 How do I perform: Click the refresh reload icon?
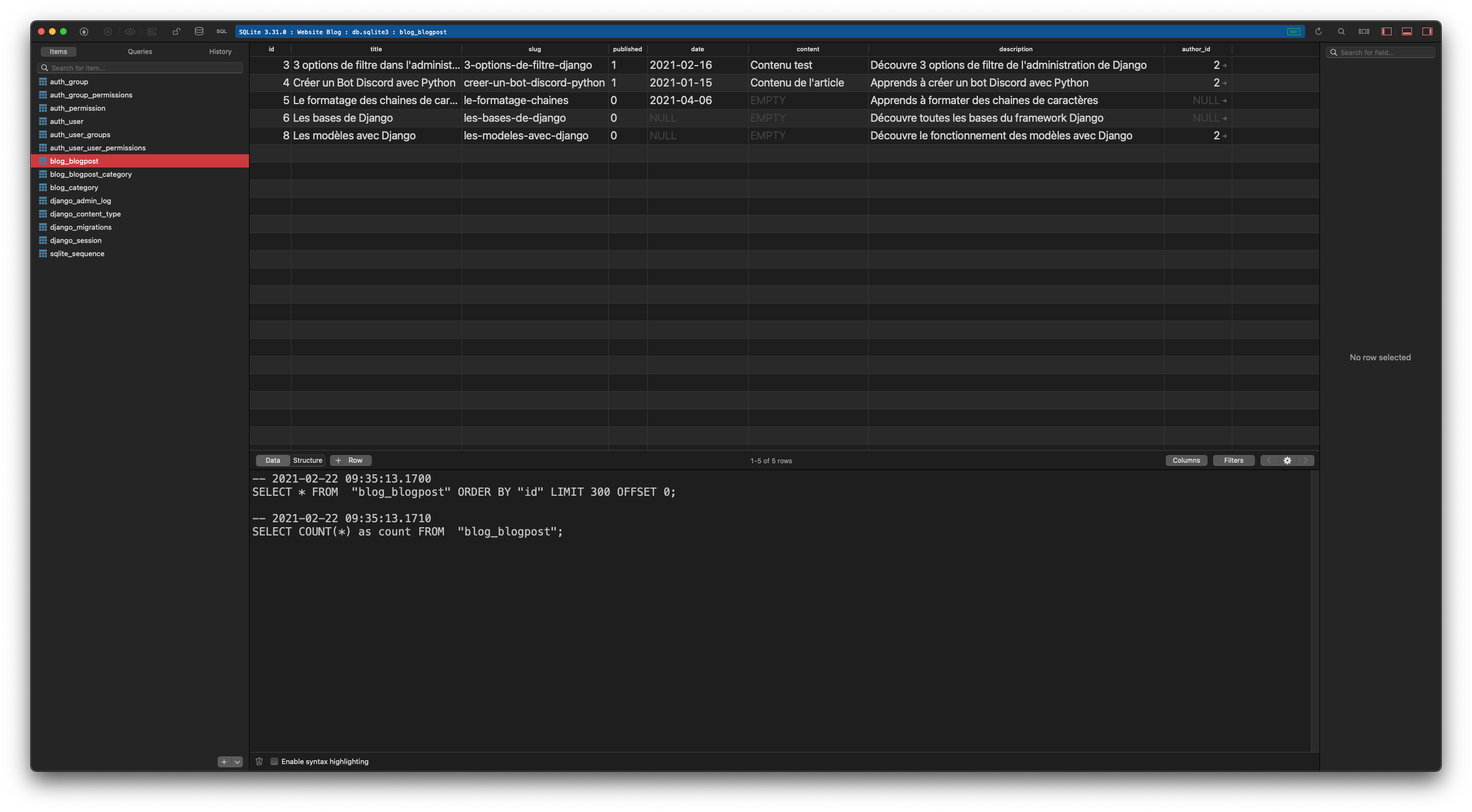pyautogui.click(x=1318, y=31)
